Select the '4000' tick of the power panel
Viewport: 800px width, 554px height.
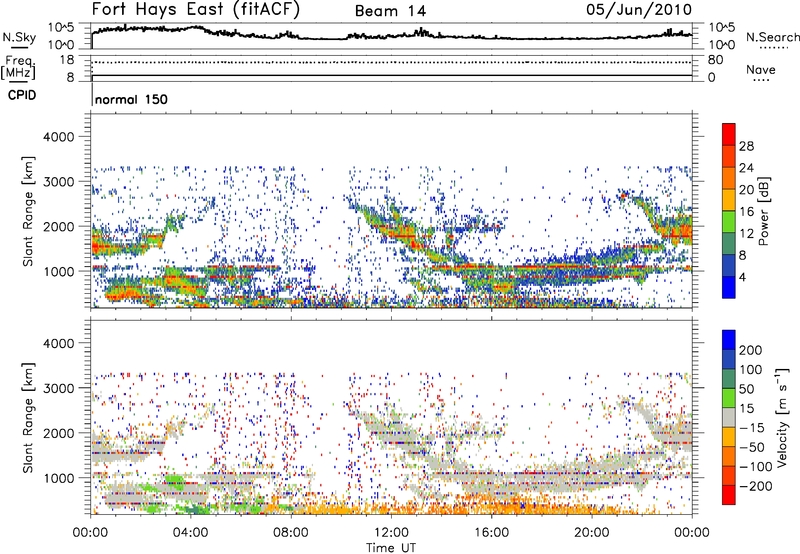(x=59, y=137)
